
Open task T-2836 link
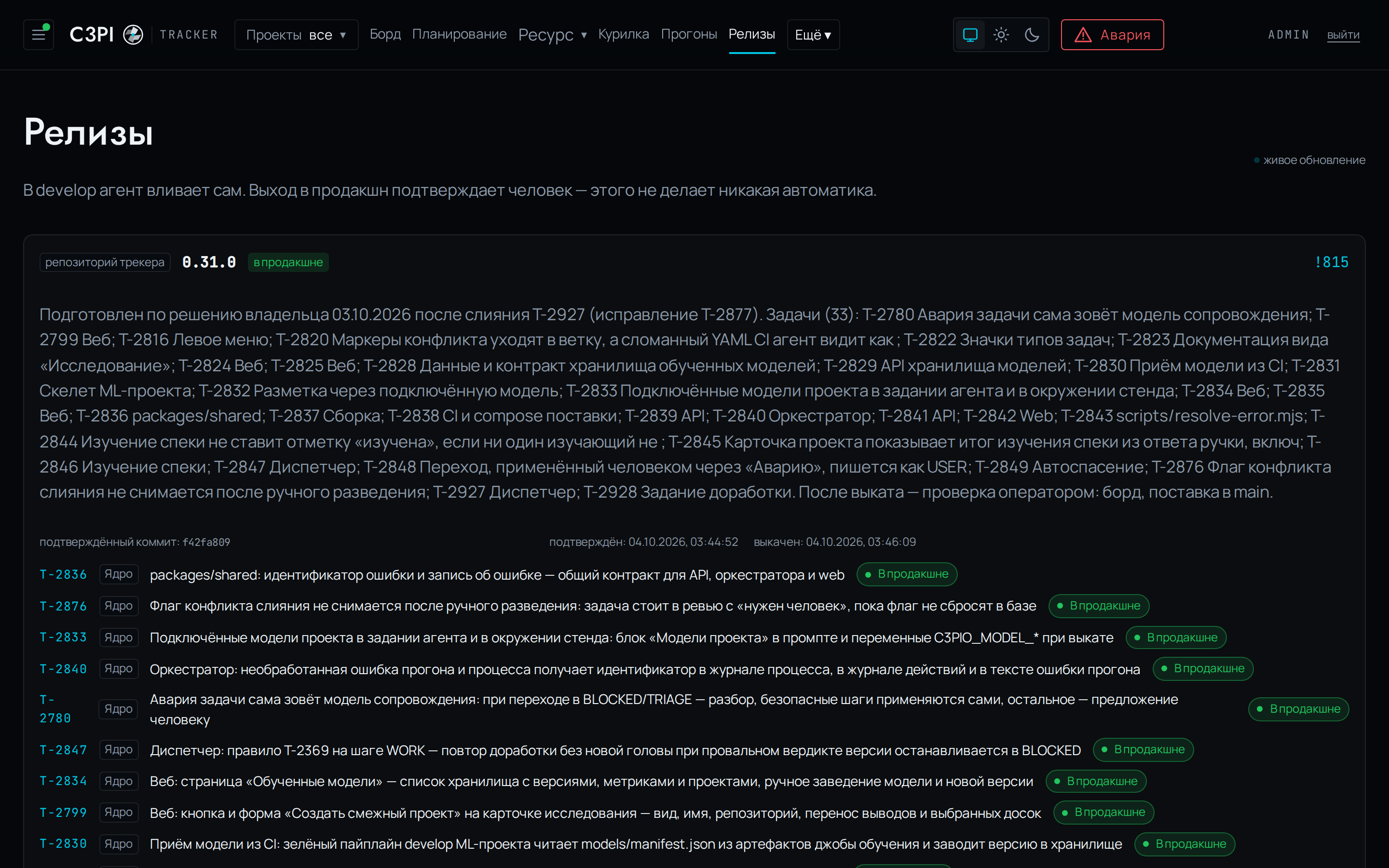pos(63,574)
